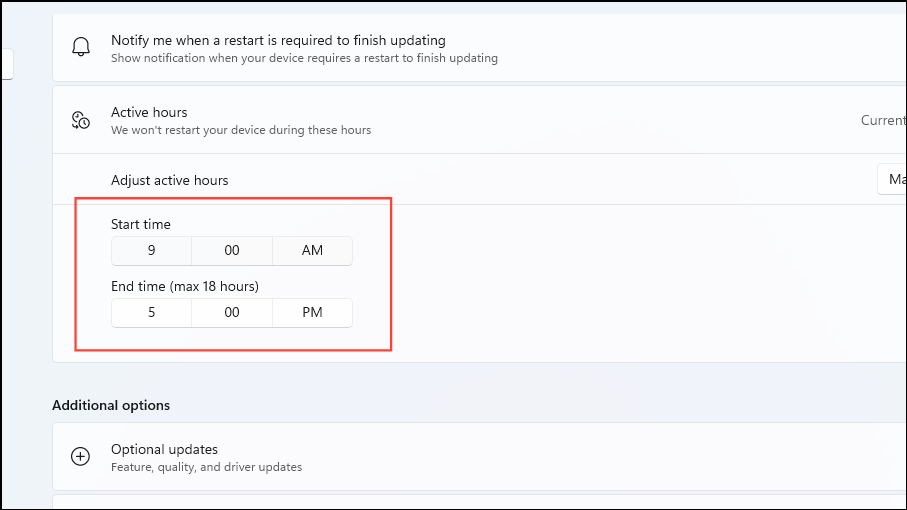The width and height of the screenshot is (907, 510).
Task: Click the PM period selector for End time
Action: (312, 312)
